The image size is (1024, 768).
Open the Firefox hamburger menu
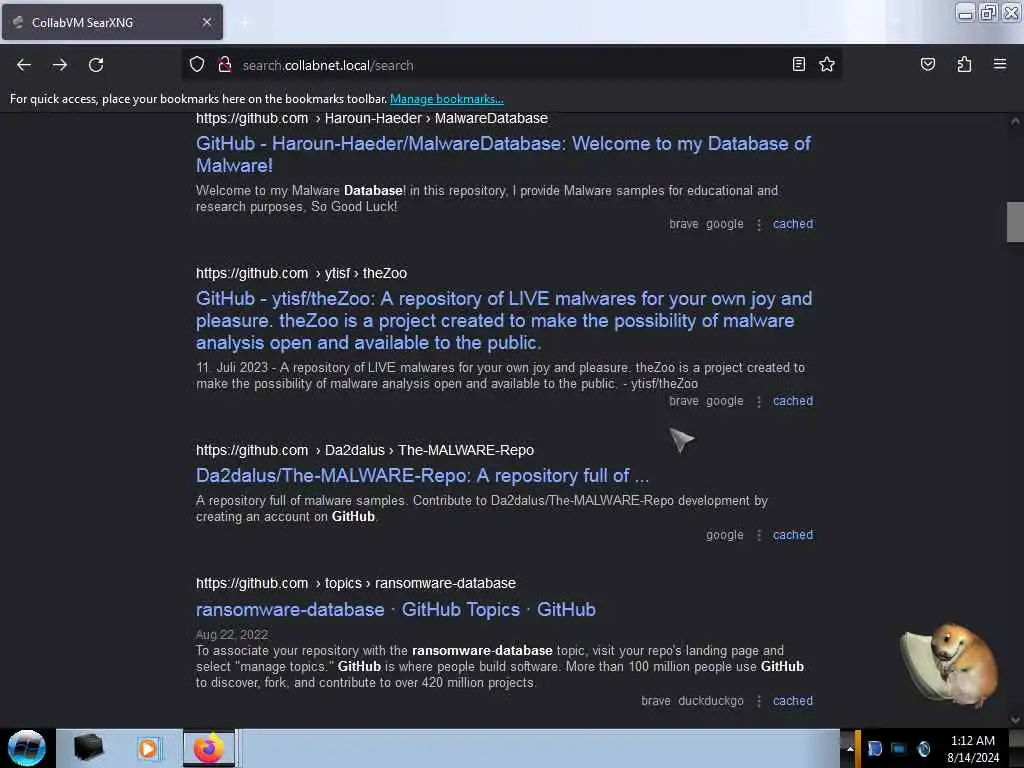pyautogui.click(x=1000, y=65)
